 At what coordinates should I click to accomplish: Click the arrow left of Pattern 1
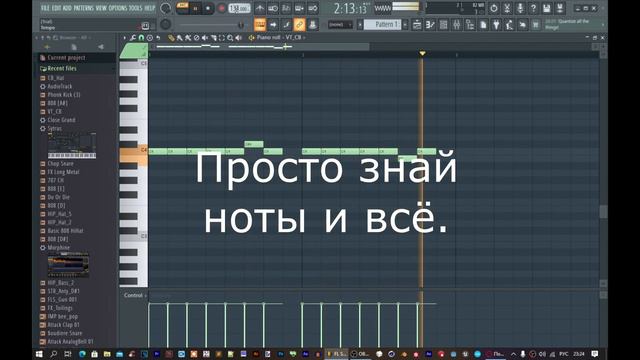[x=360, y=25]
